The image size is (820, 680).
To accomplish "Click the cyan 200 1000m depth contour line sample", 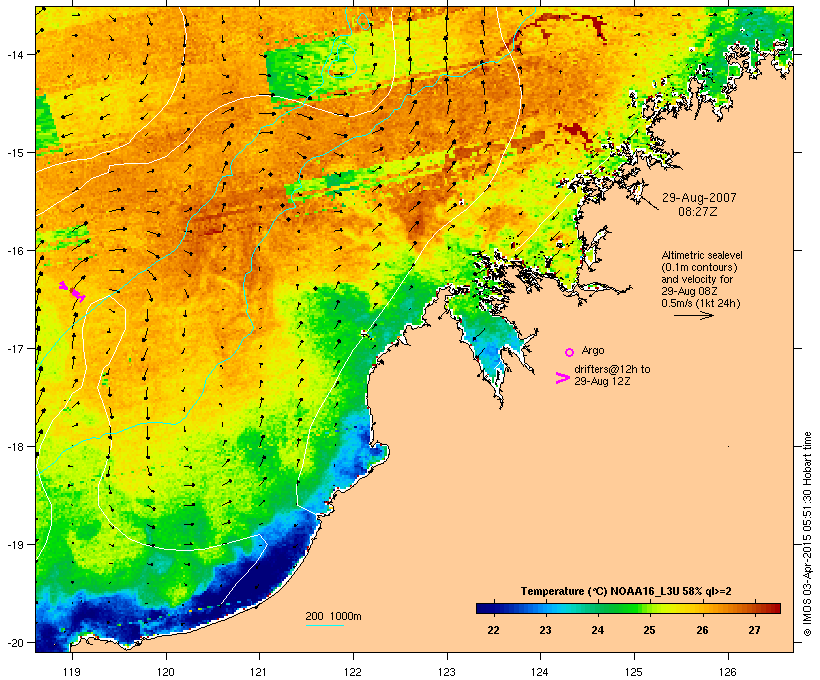I will pyautogui.click(x=324, y=625).
